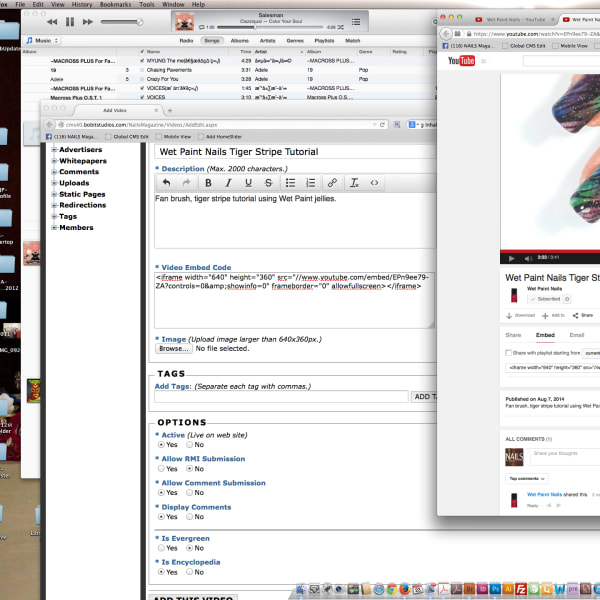Set Is Encyclopedia to No
The height and width of the screenshot is (600, 600).
(x=189, y=572)
